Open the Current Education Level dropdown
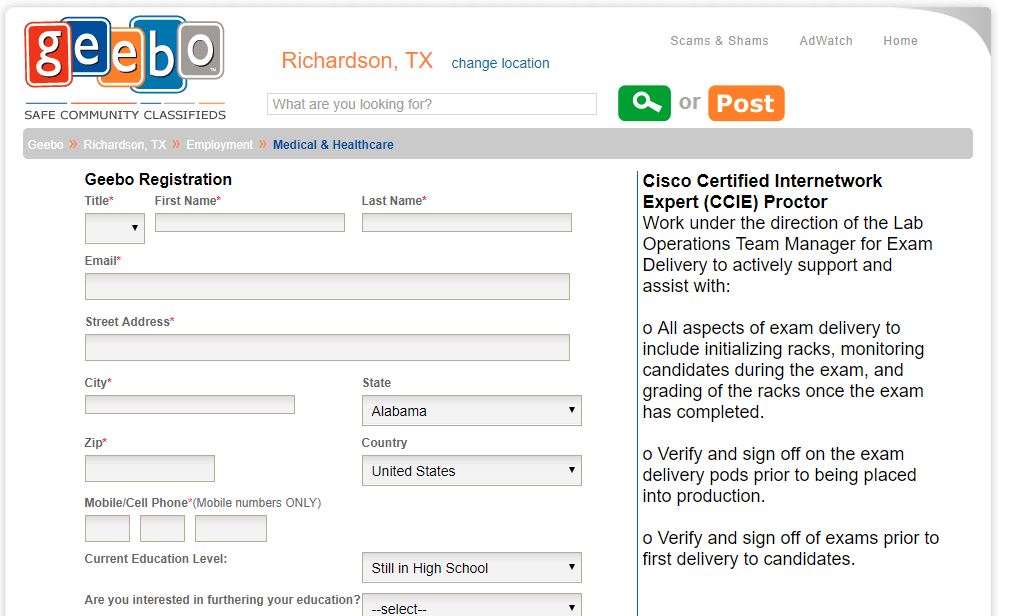This screenshot has width=1016, height=616. click(472, 568)
